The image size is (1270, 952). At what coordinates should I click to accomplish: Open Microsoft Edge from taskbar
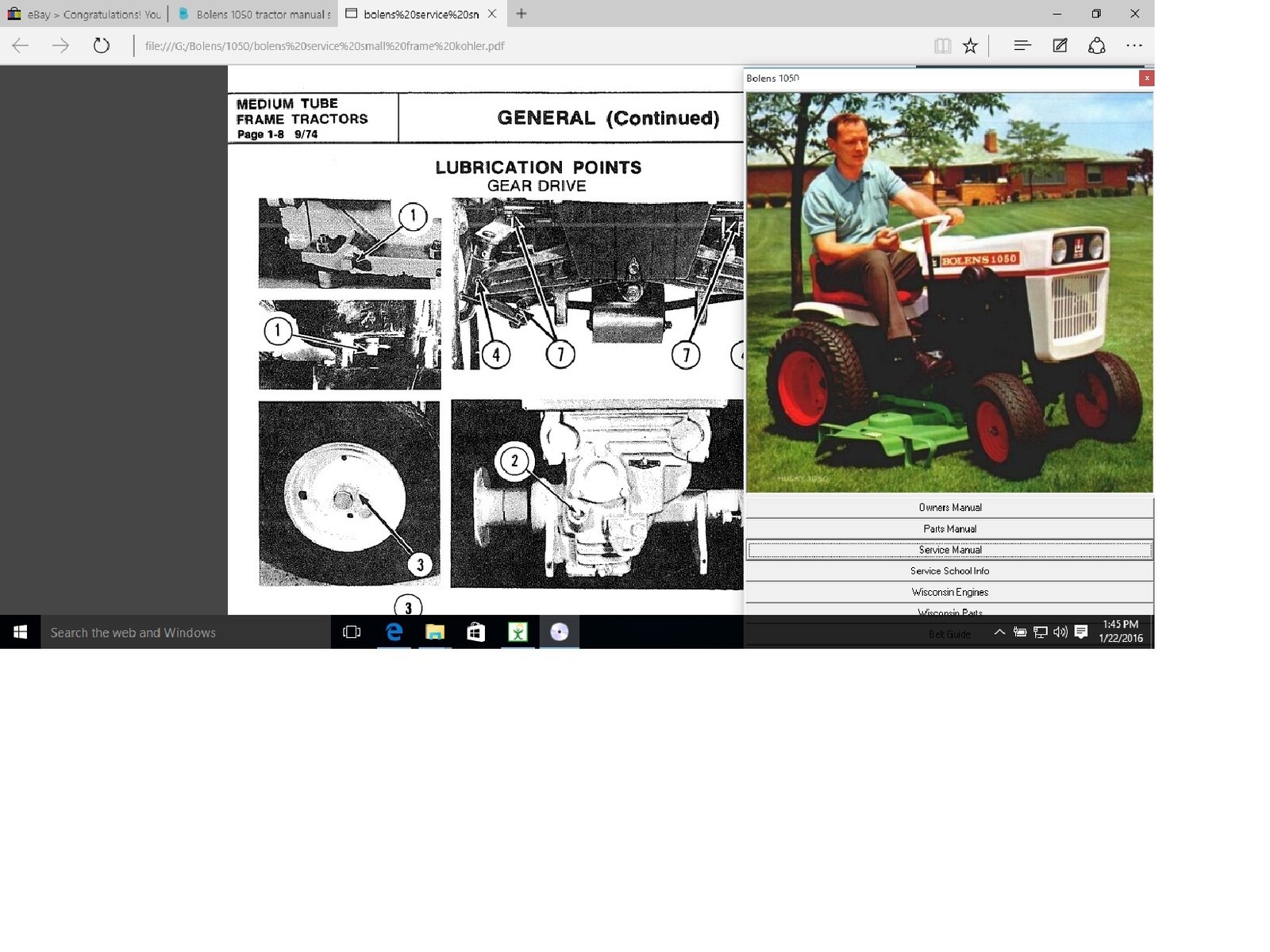(394, 632)
